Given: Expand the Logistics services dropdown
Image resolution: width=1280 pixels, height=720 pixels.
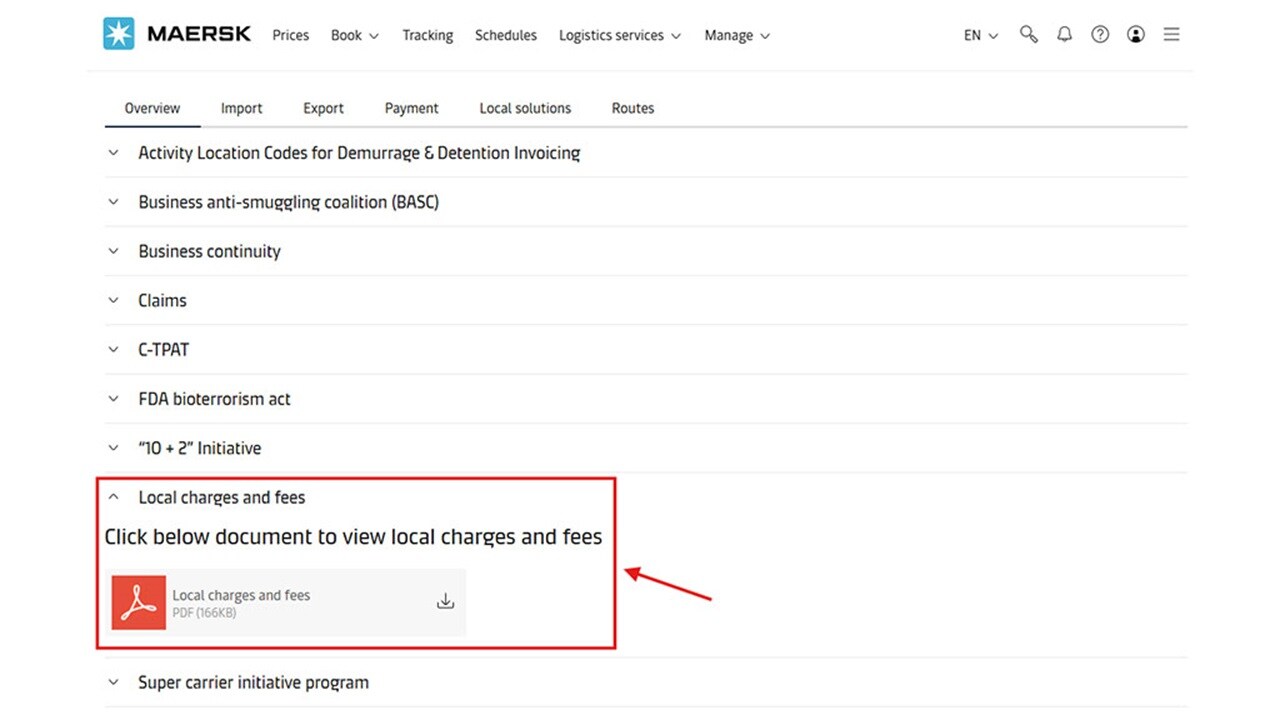Looking at the screenshot, I should click(619, 35).
